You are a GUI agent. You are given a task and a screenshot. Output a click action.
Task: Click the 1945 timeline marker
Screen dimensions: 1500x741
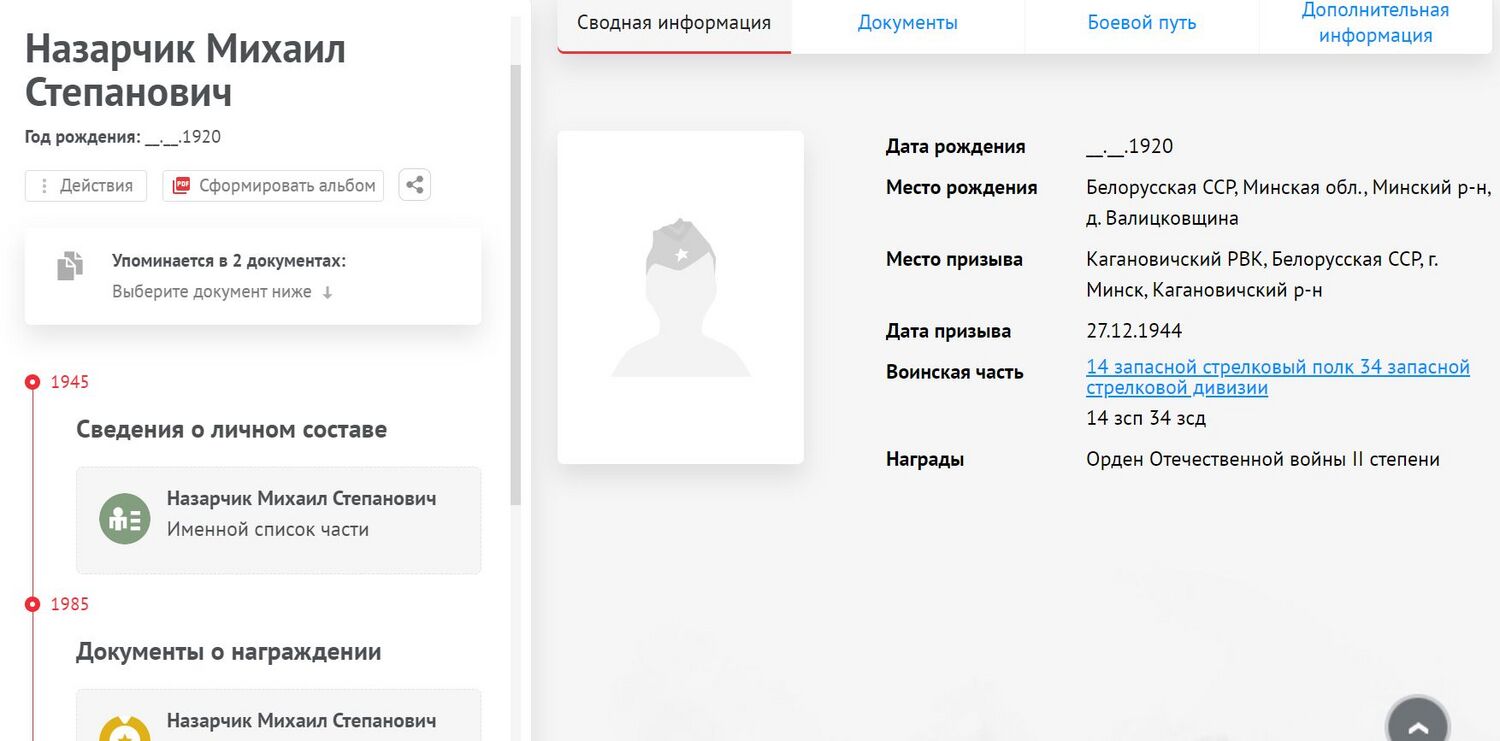tap(33, 382)
